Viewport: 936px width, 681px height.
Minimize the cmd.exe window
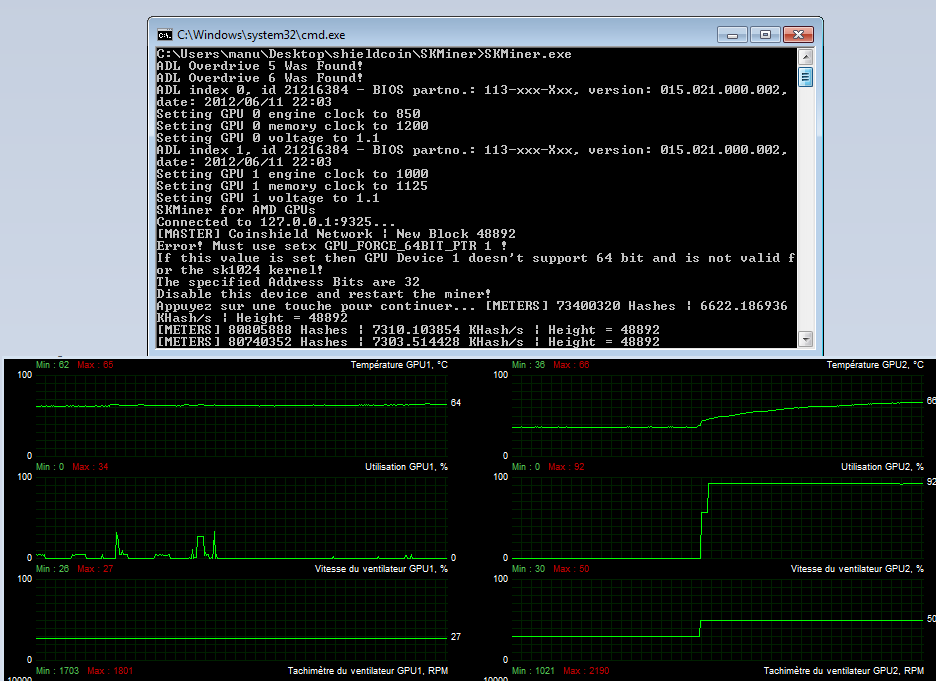(x=732, y=35)
